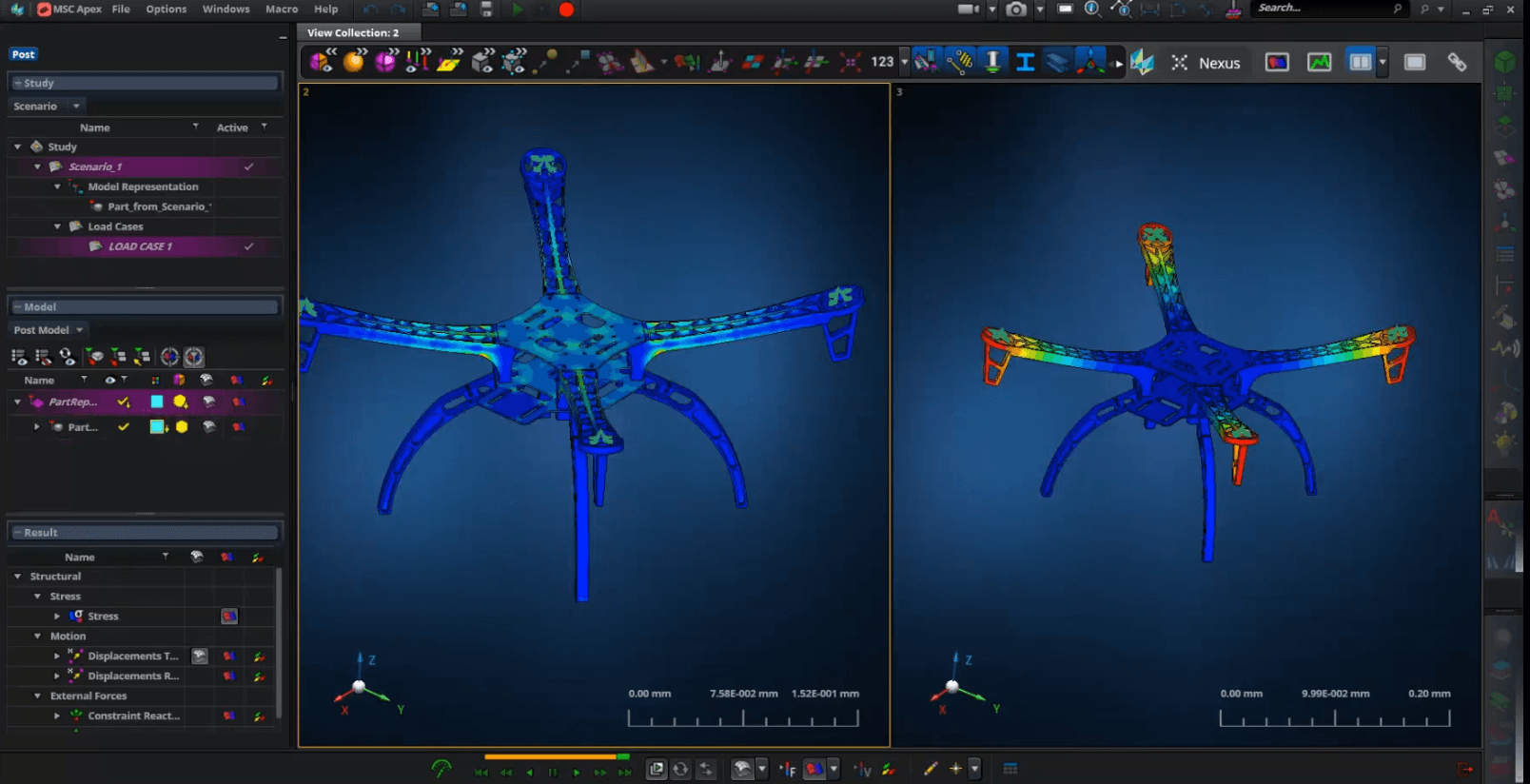Click the orange animation progress bar
This screenshot has height=784, width=1530.
coord(551,757)
